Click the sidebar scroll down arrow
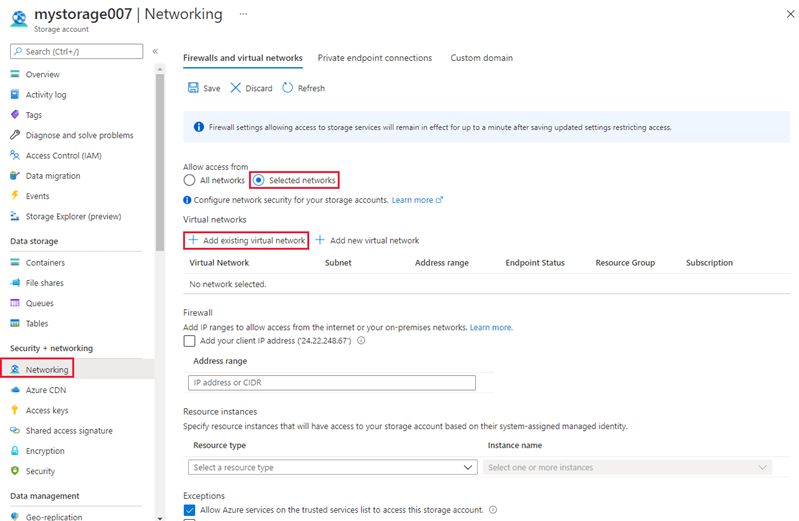The image size is (799, 521). (x=160, y=518)
